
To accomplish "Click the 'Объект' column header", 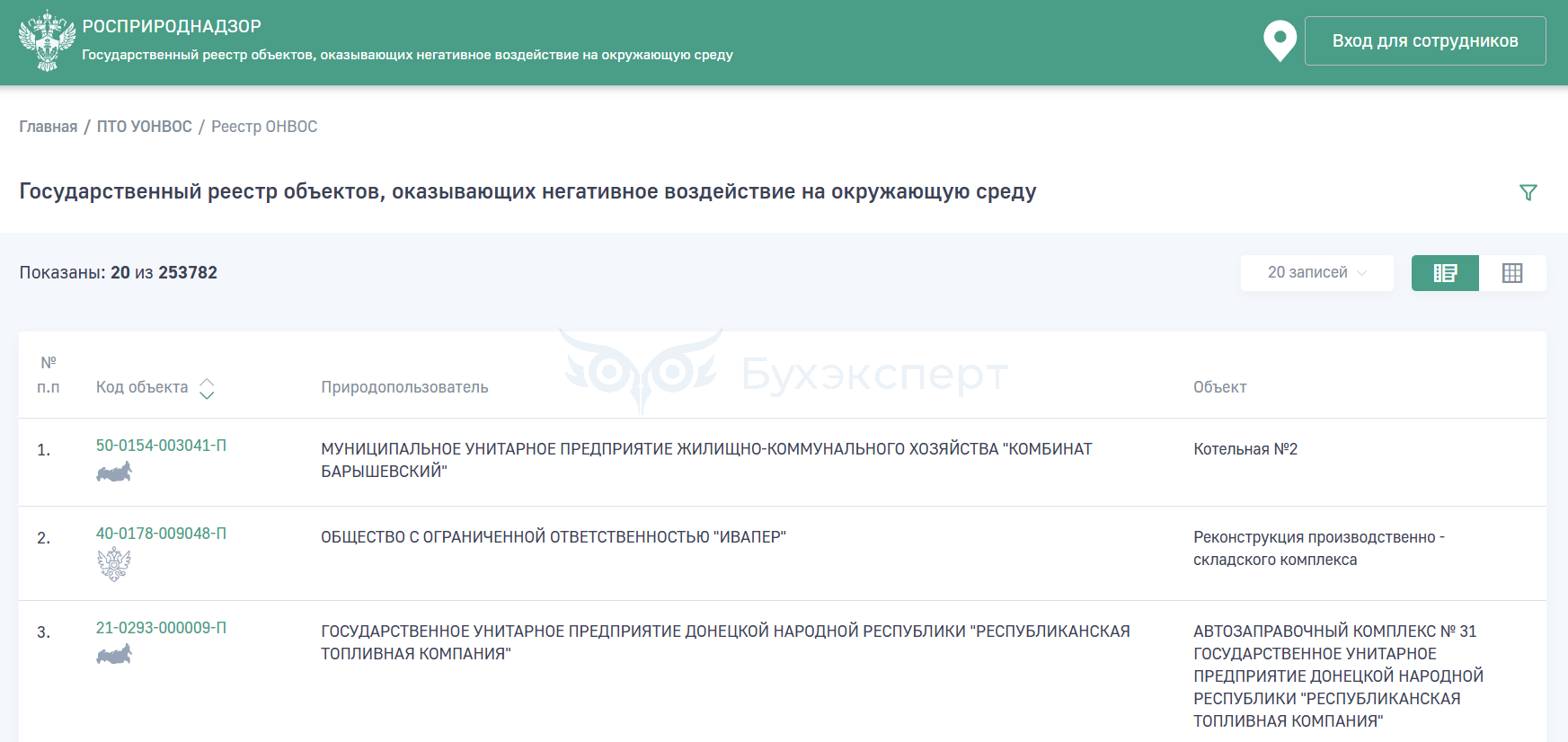I will 1219,387.
